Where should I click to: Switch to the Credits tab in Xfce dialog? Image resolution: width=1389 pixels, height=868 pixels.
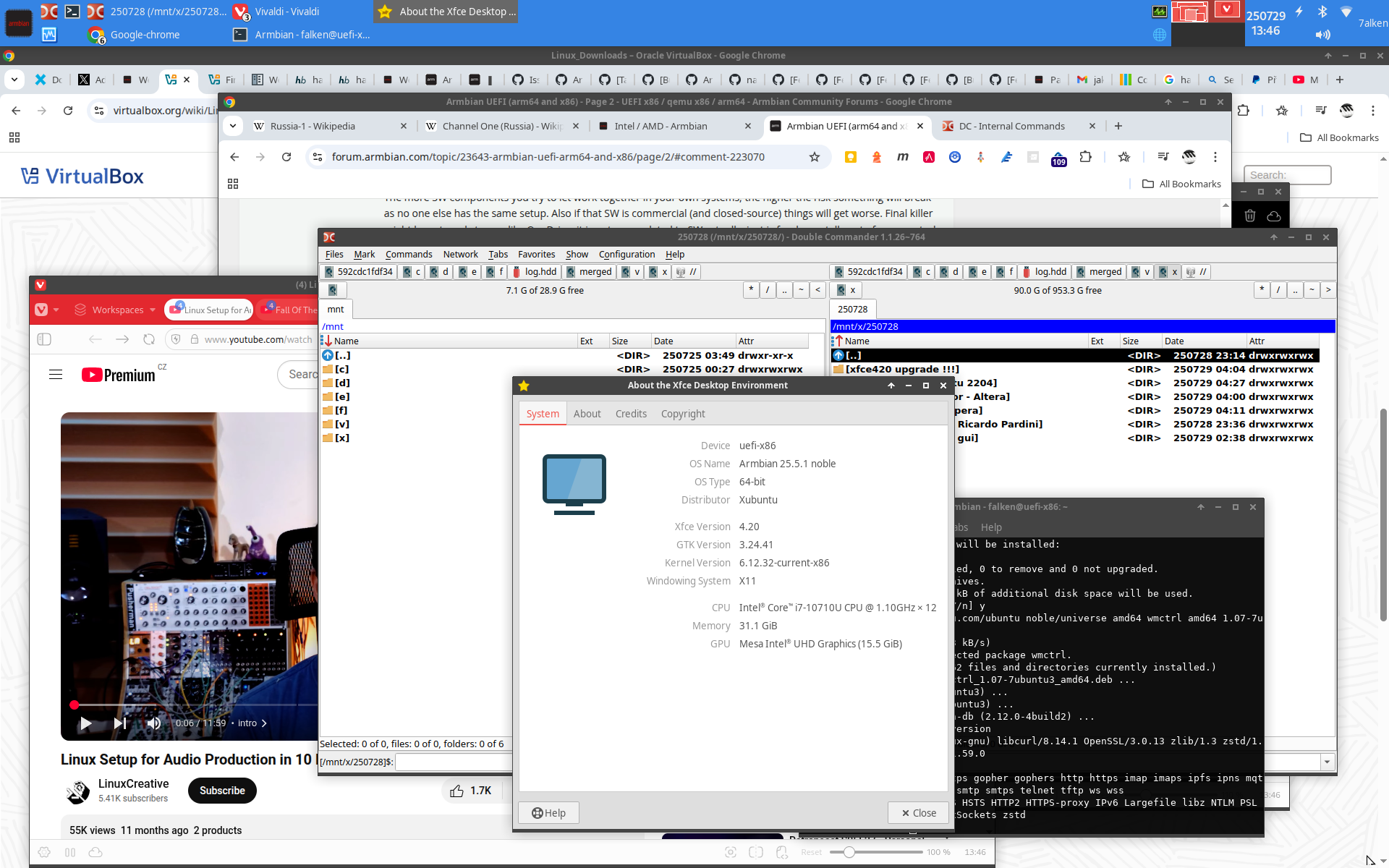[631, 414]
